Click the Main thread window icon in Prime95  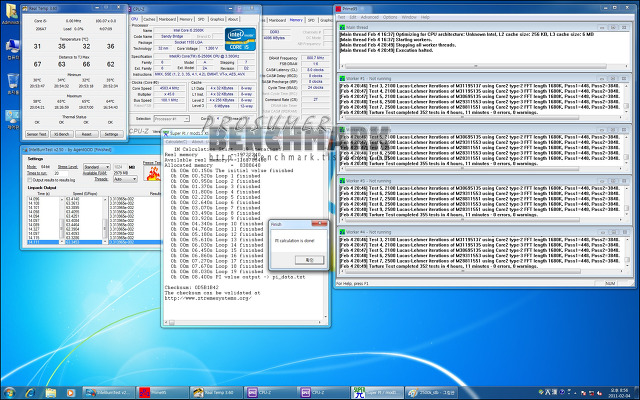tap(342, 27)
